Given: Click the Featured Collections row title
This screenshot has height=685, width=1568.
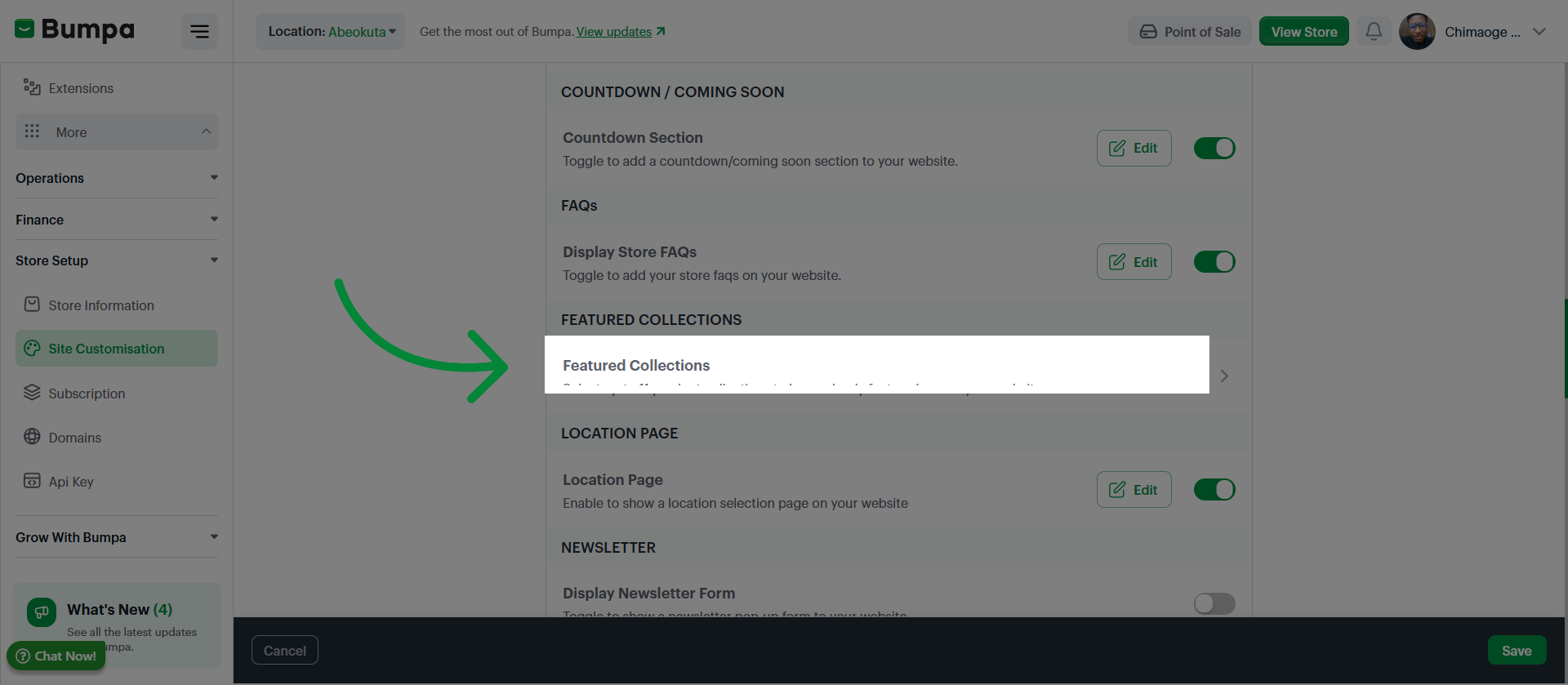Looking at the screenshot, I should [x=636, y=366].
